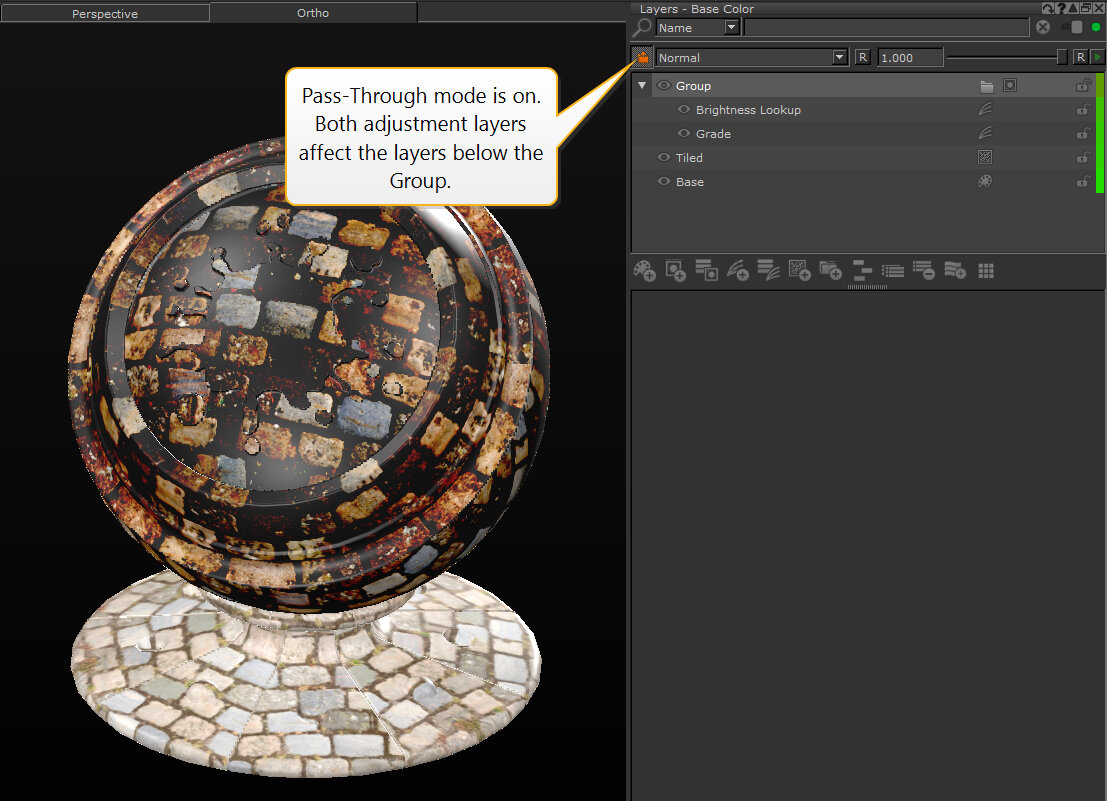Add a new adjustment layer
The height and width of the screenshot is (801, 1107).
point(737,271)
